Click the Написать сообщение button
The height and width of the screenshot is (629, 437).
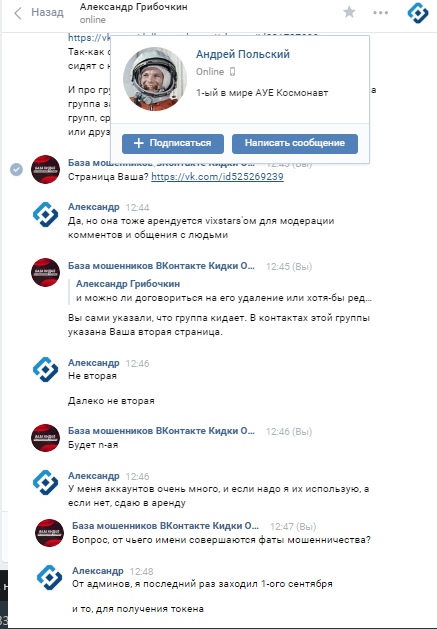pyautogui.click(x=295, y=144)
